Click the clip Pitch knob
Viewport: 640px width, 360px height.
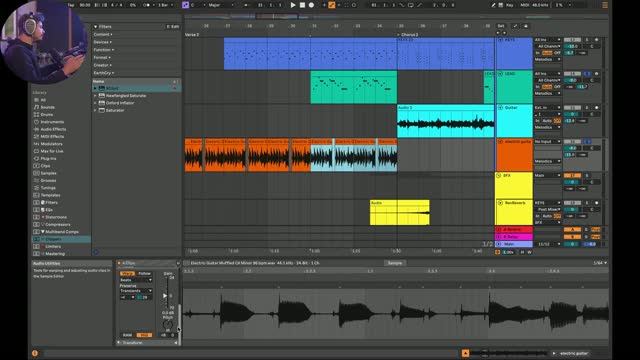click(167, 325)
